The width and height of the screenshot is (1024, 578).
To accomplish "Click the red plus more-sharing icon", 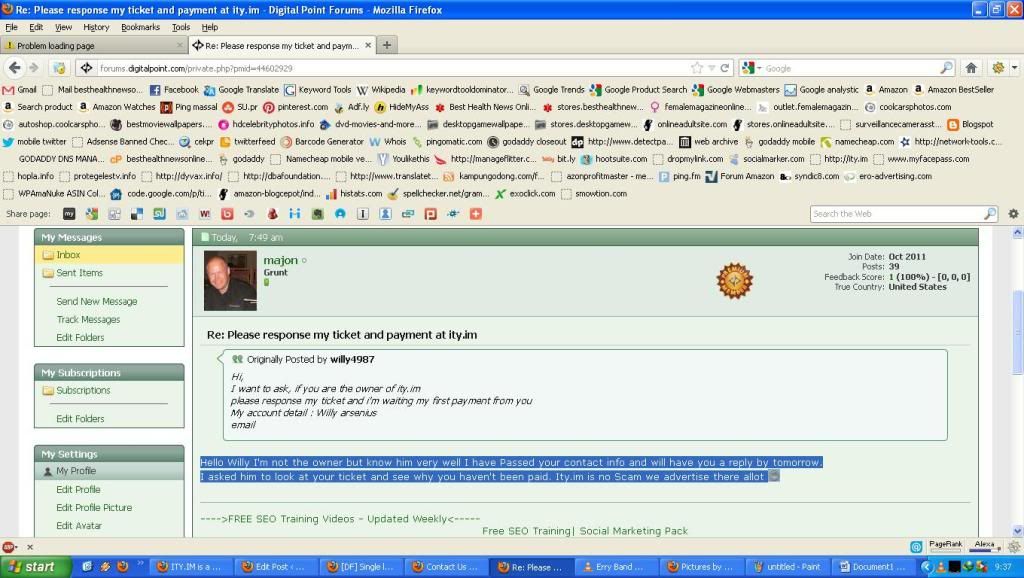I will tap(475, 214).
